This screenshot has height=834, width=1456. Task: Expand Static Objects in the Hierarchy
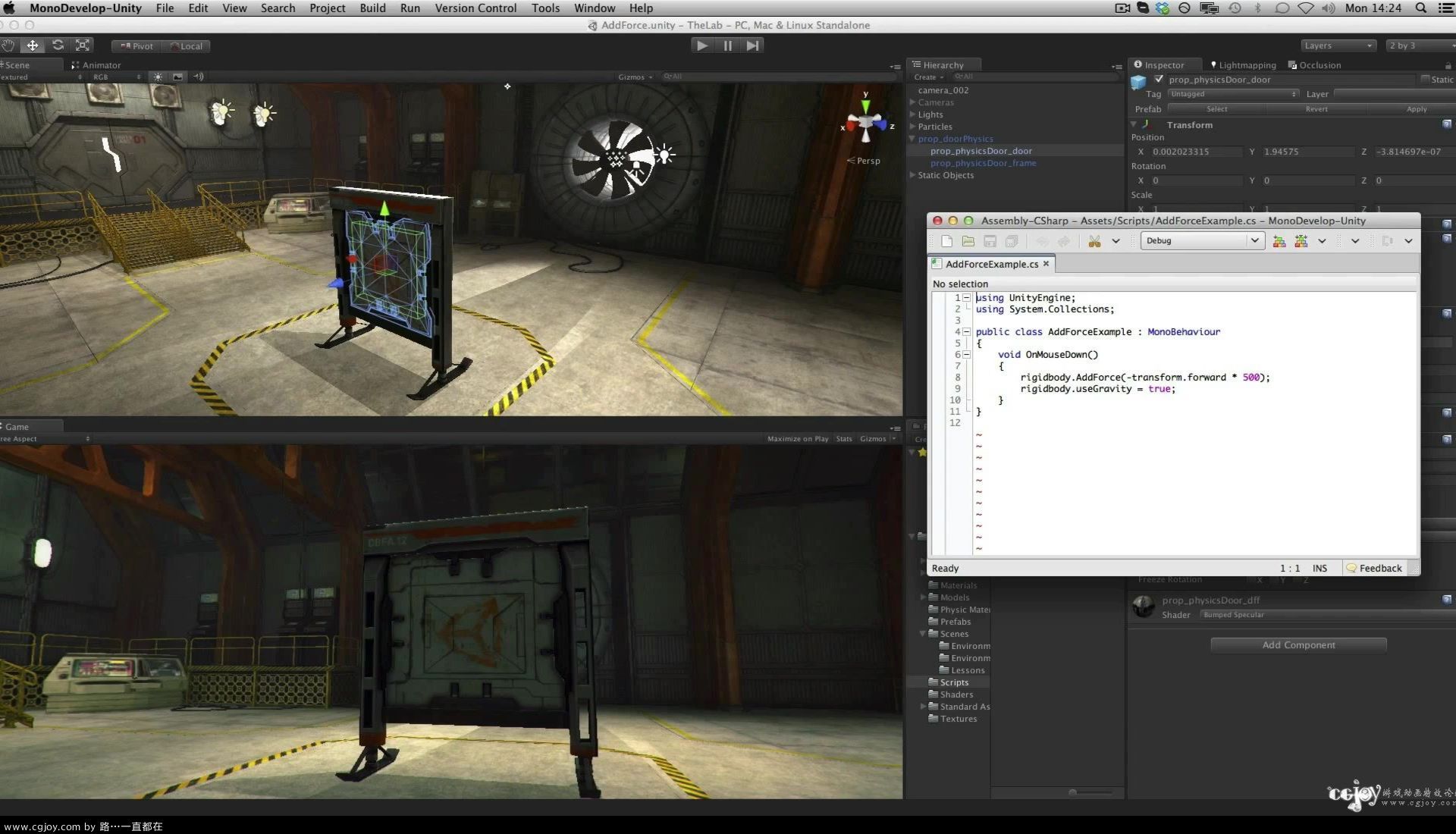pos(913,175)
